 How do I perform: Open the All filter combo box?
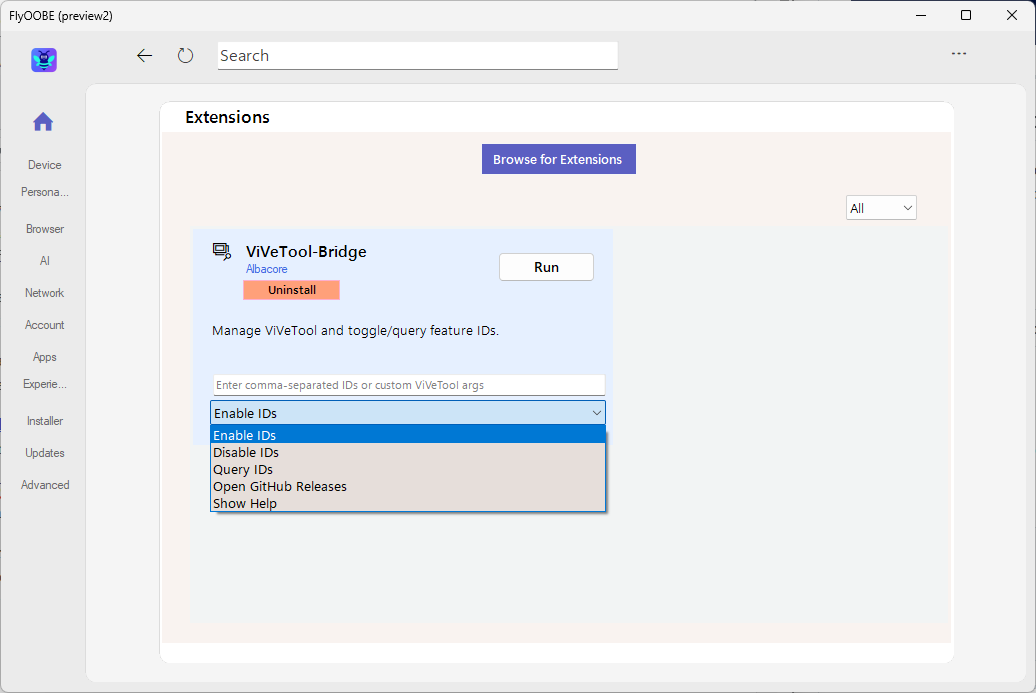(x=880, y=207)
